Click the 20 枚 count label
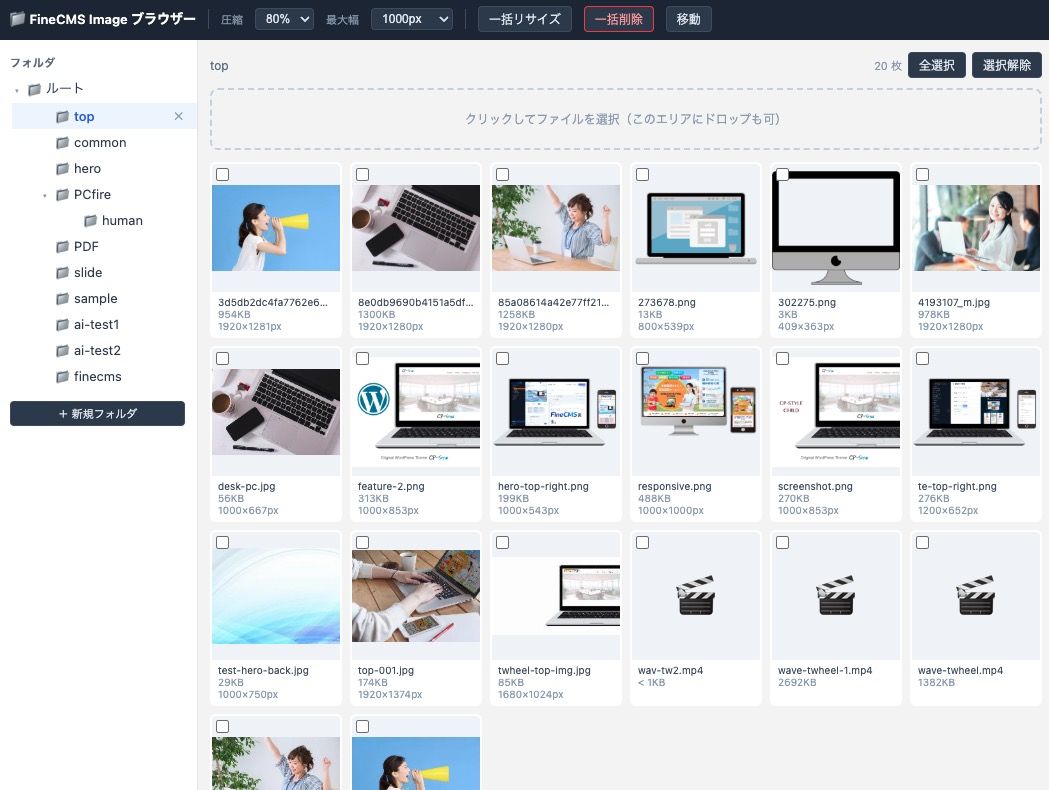 (888, 66)
